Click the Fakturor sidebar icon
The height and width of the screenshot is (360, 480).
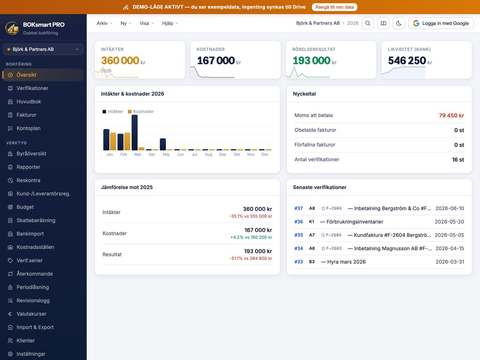tap(10, 115)
